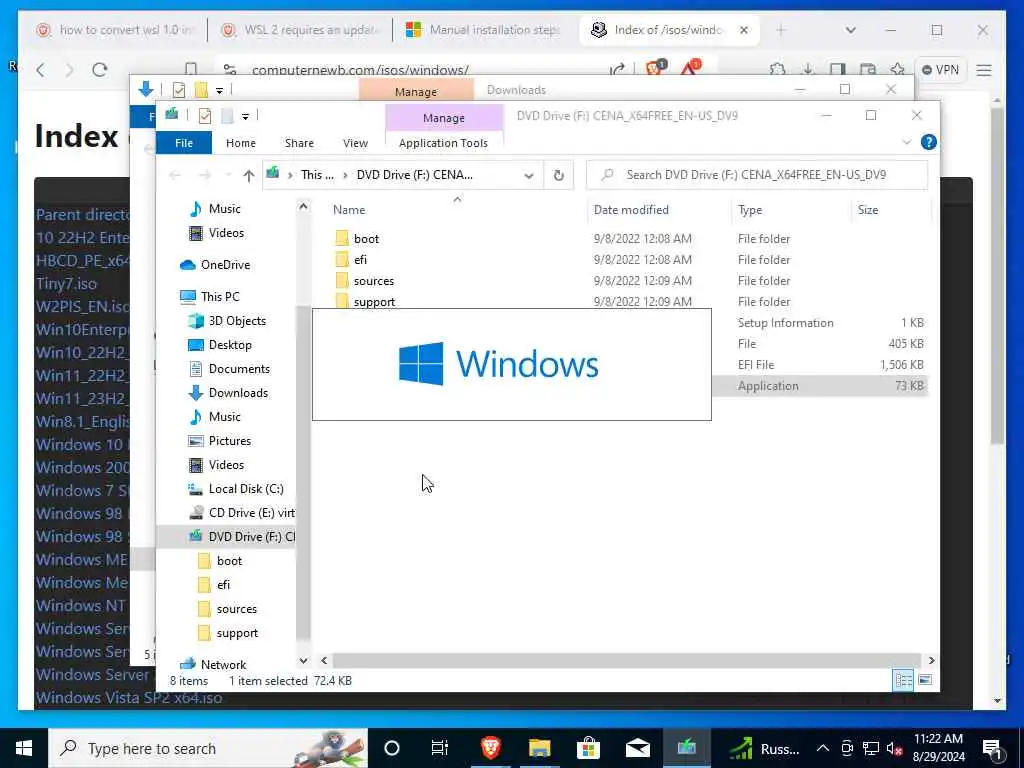Reload the browser page

point(99,70)
